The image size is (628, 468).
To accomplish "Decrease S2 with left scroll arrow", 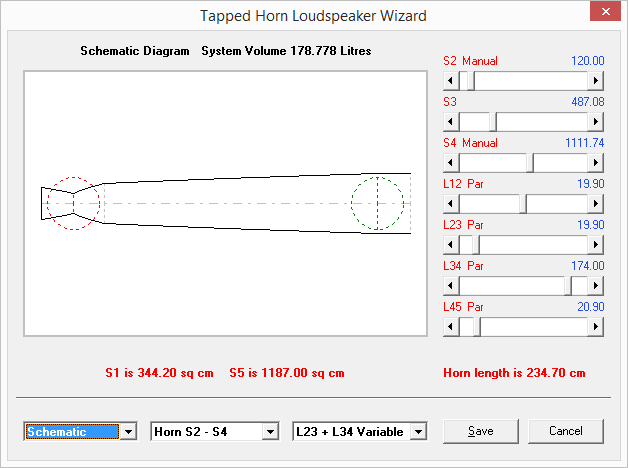I will (451, 81).
